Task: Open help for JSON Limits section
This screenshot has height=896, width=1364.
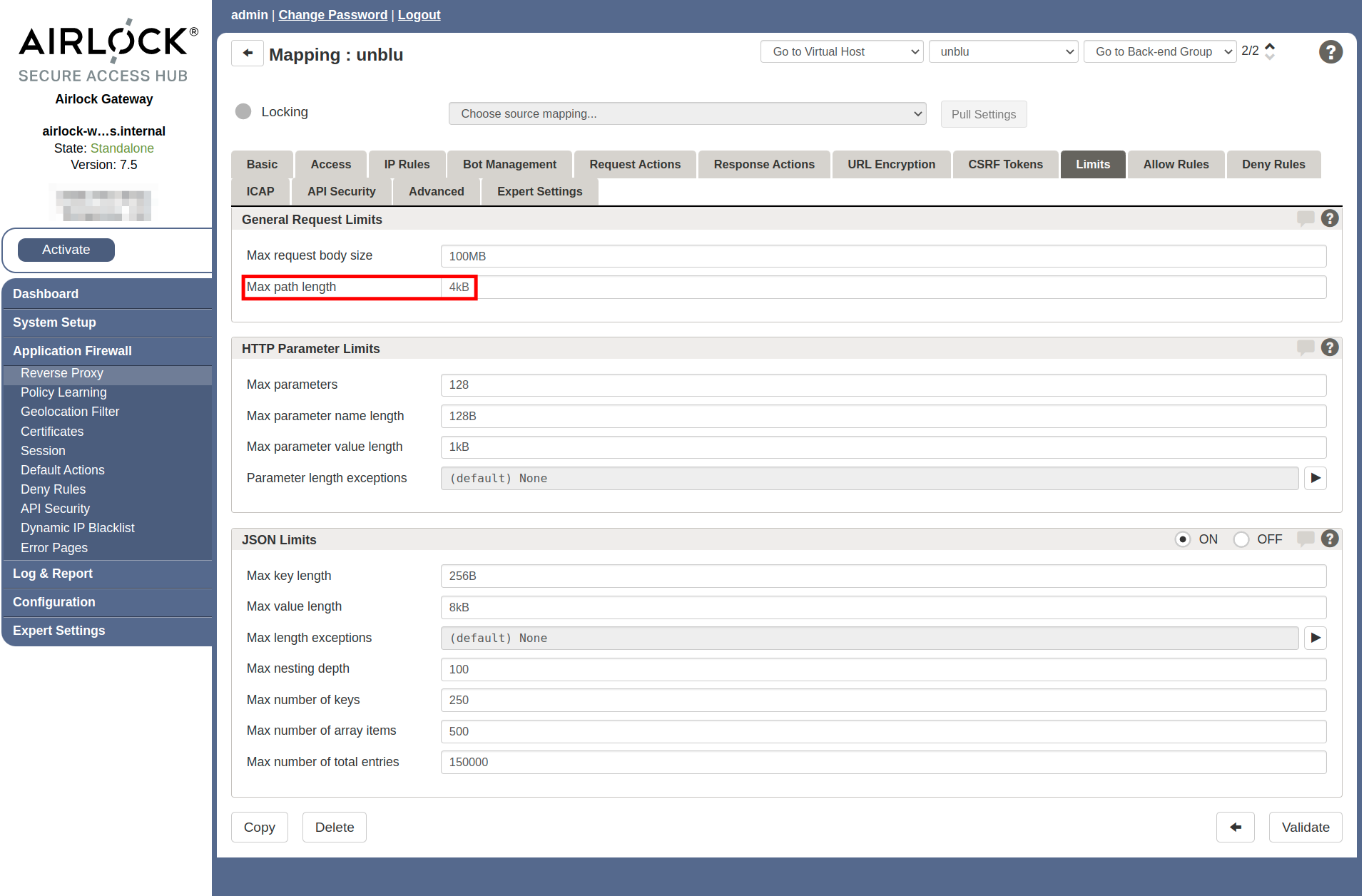Action: [1329, 539]
